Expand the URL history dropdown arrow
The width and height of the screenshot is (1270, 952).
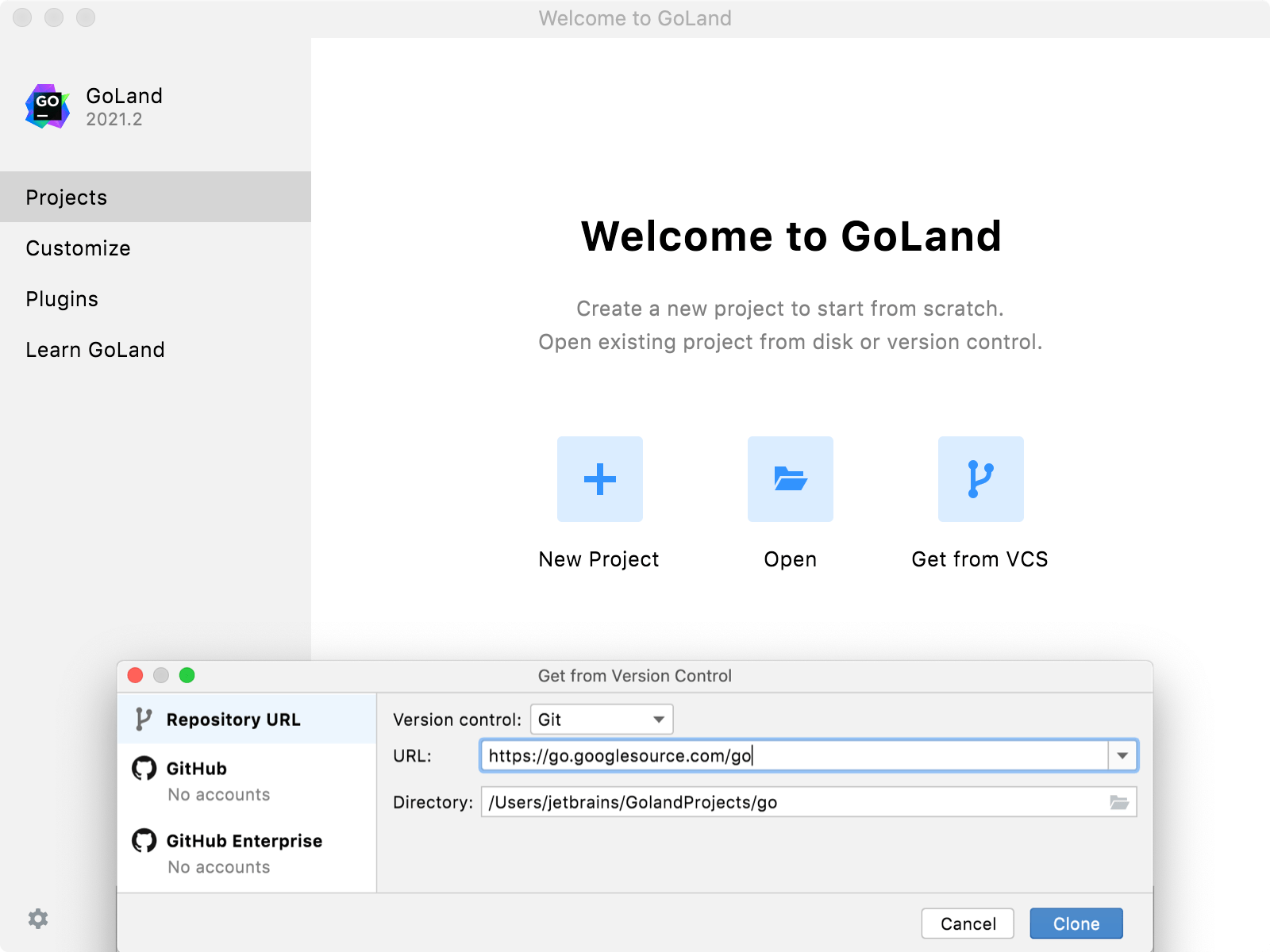[x=1123, y=755]
